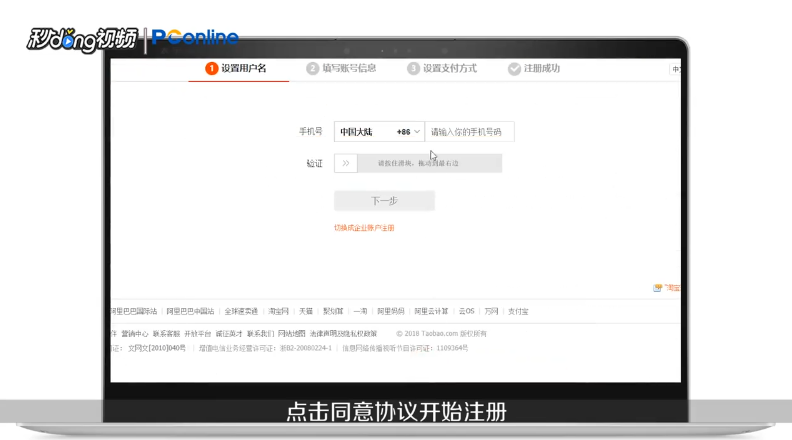Click the step 1 number icon
The height and width of the screenshot is (440, 792).
coord(211,68)
